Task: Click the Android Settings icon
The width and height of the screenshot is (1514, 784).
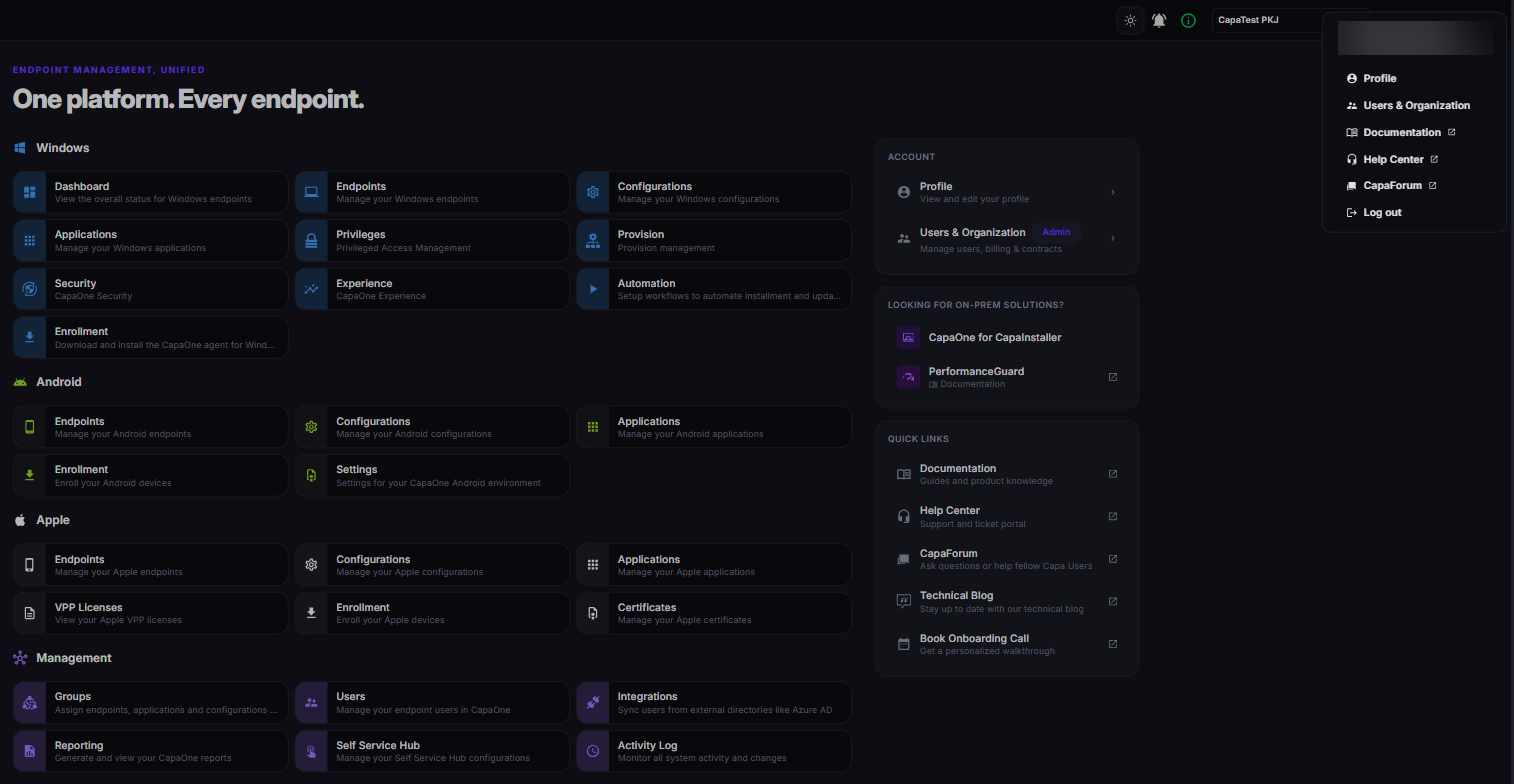Action: point(311,475)
